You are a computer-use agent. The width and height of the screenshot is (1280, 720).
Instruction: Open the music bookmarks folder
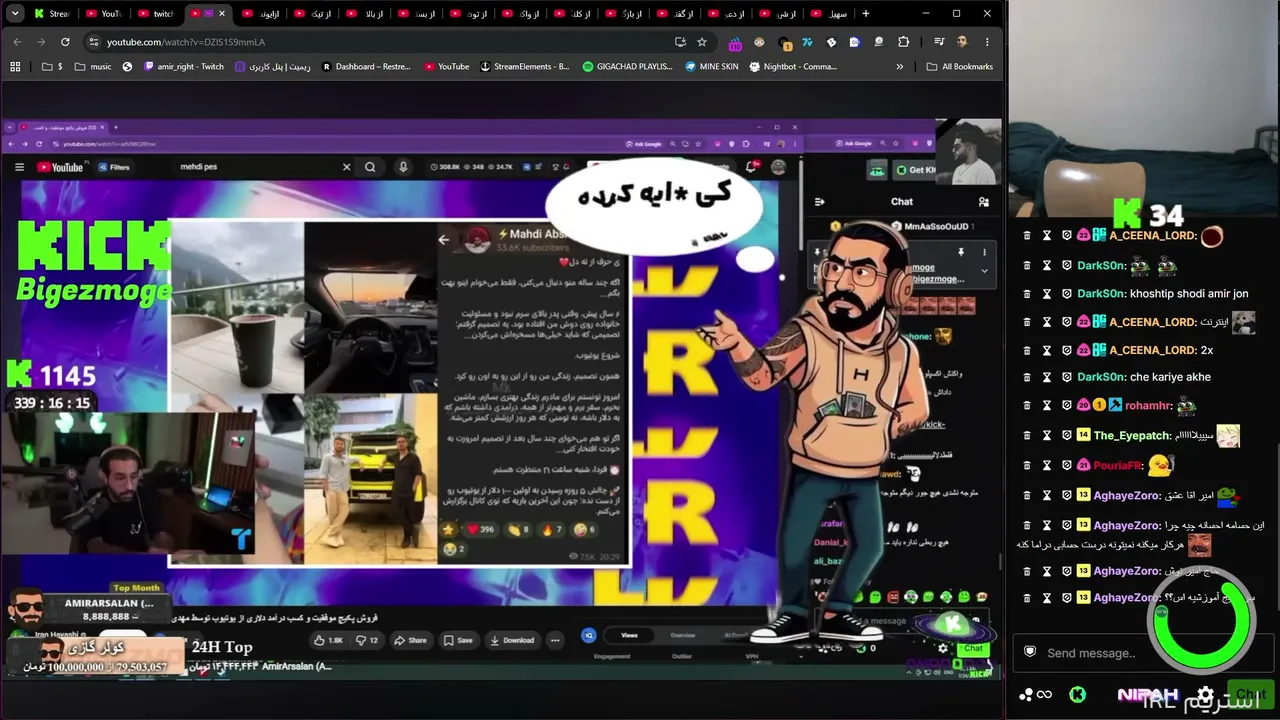coord(93,67)
